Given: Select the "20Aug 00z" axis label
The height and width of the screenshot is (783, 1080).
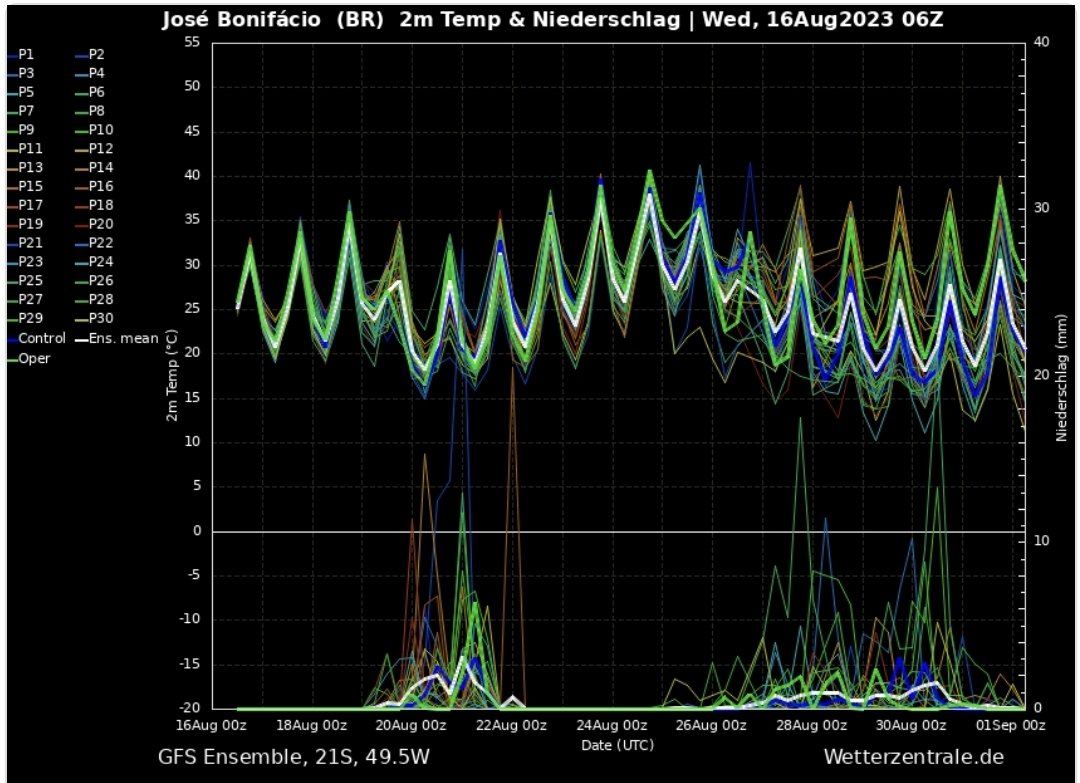Looking at the screenshot, I should [411, 725].
